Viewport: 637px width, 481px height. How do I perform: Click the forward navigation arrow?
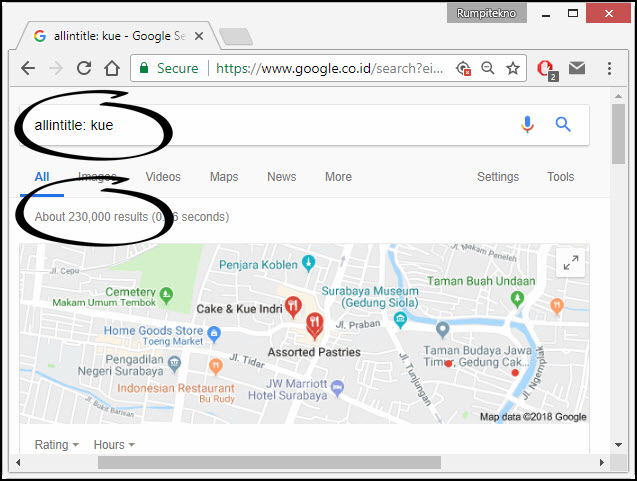[x=56, y=68]
